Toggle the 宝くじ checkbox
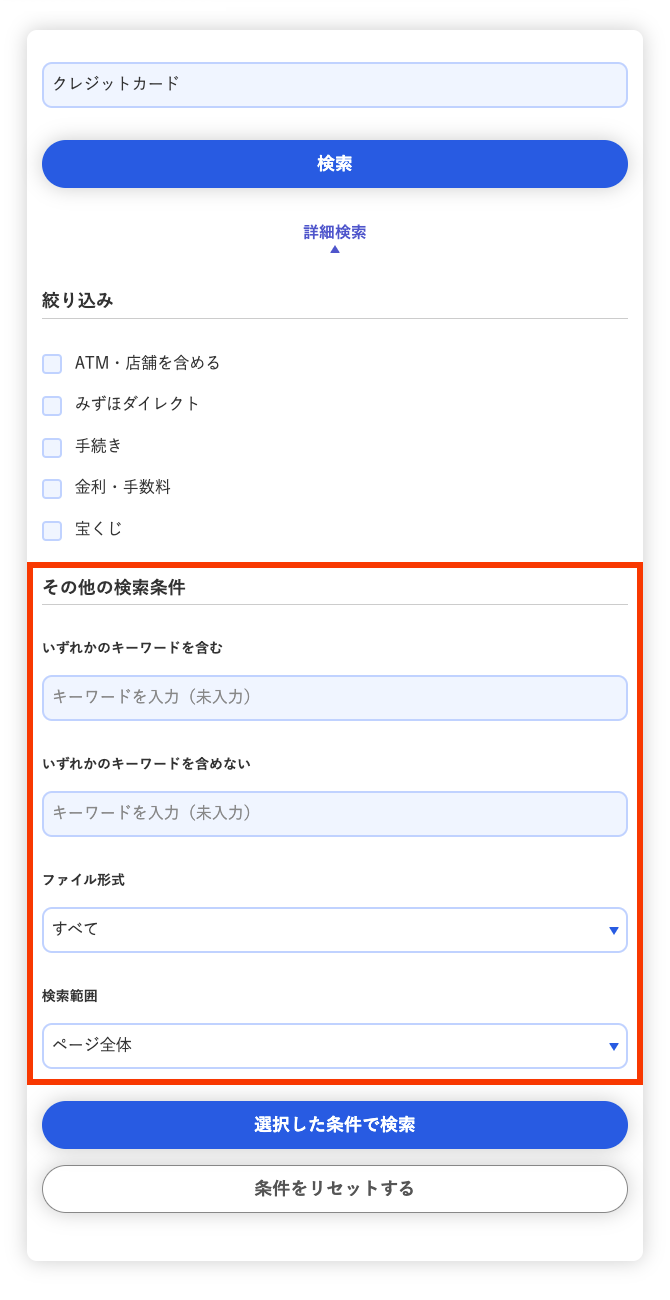The width and height of the screenshot is (670, 1300). [x=52, y=530]
